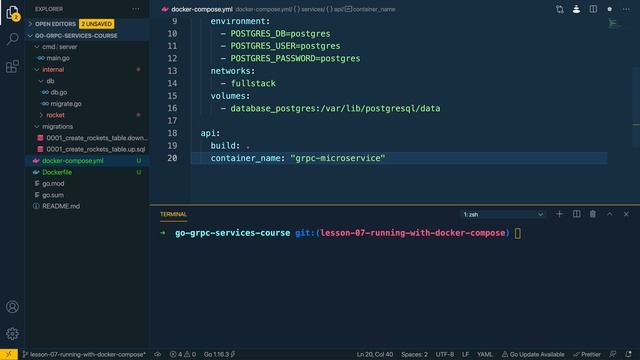Select the TERMINAL panel tab
The width and height of the screenshot is (640, 360).
173,214
